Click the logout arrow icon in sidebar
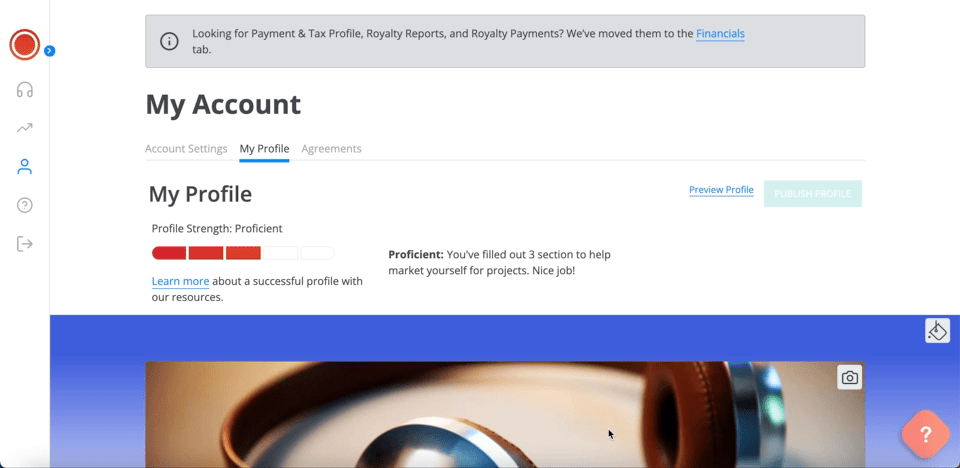Screen dimensions: 960x468 point(24,244)
